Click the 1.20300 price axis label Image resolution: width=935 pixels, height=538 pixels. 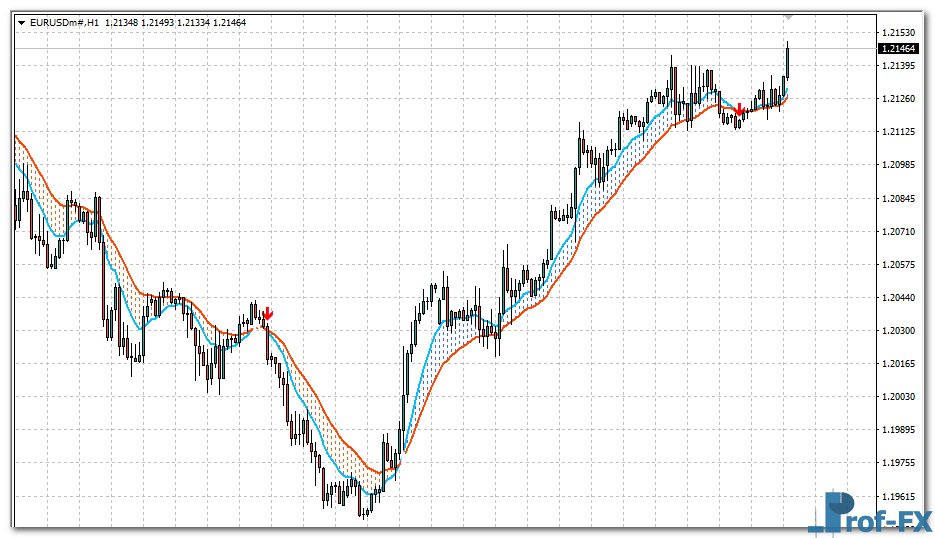pos(899,330)
